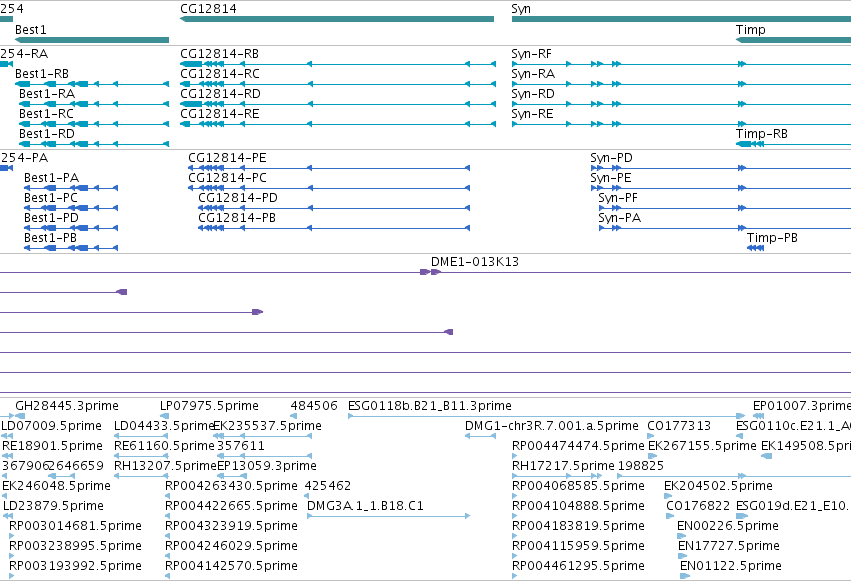851x581 pixels.
Task: Select the Syn-RF transcript
Action: pos(681,64)
